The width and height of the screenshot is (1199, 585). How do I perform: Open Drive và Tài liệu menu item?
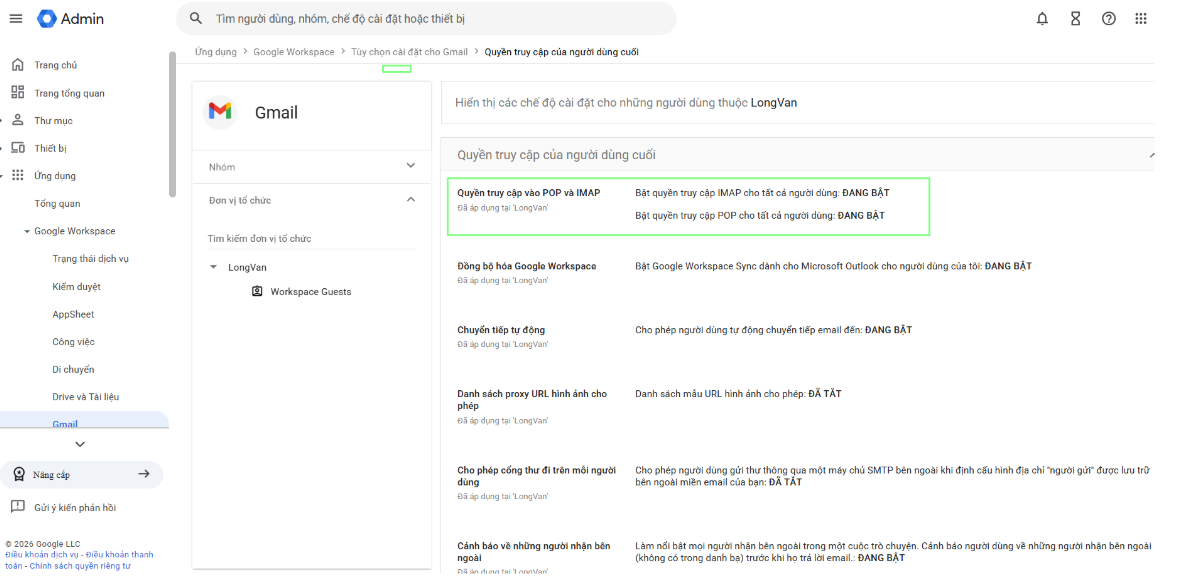(86, 397)
